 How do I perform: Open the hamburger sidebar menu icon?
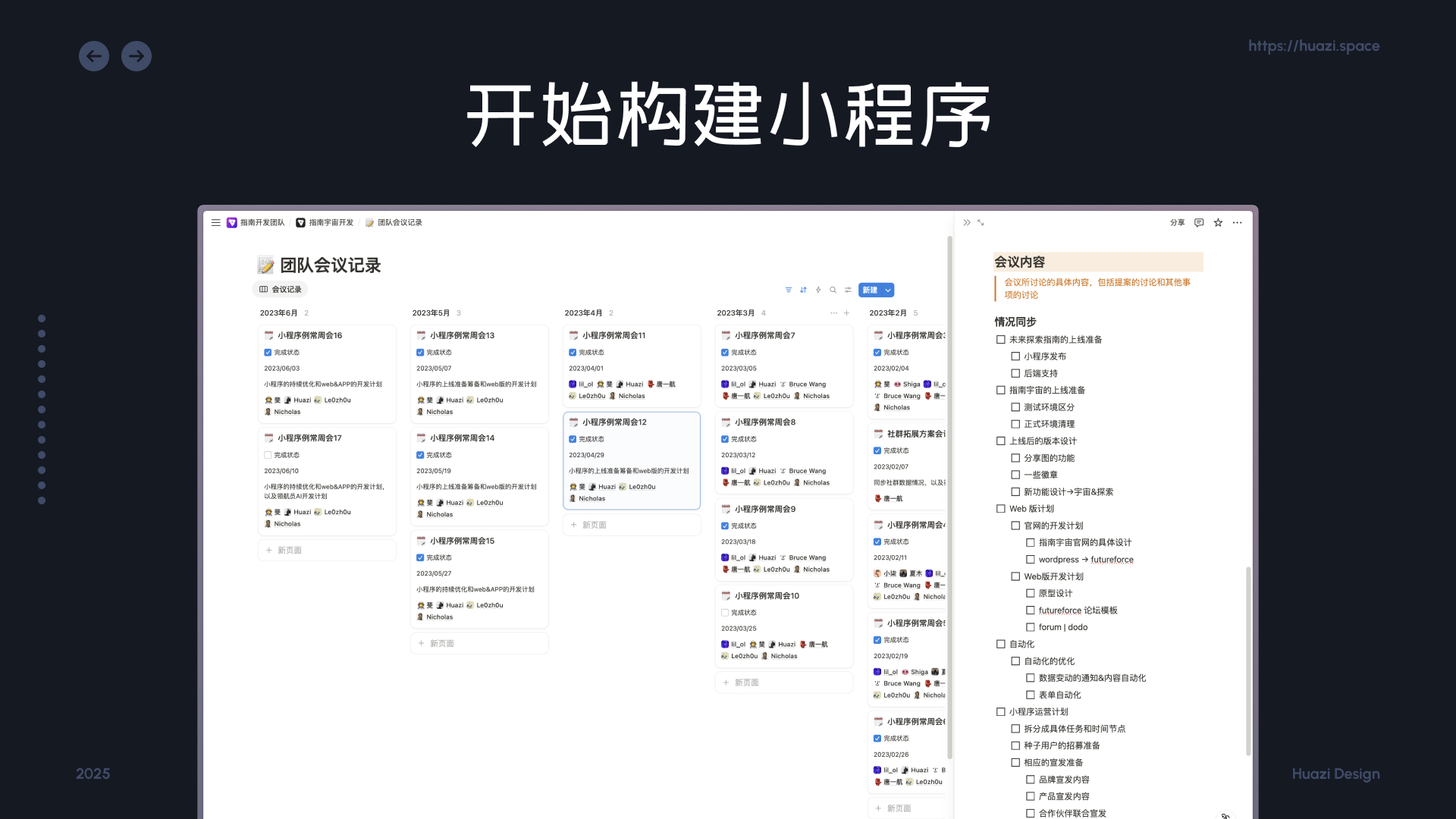point(216,222)
